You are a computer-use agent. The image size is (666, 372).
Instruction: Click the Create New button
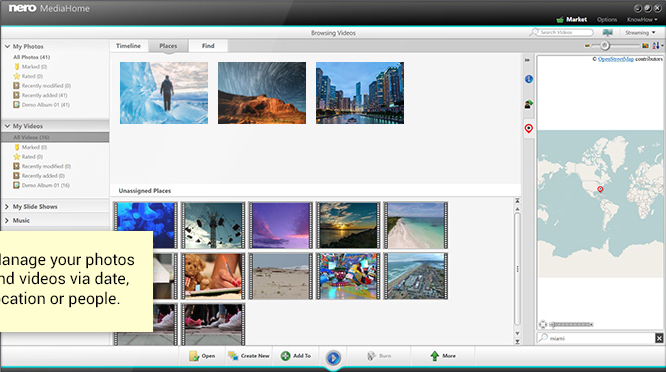coord(249,356)
